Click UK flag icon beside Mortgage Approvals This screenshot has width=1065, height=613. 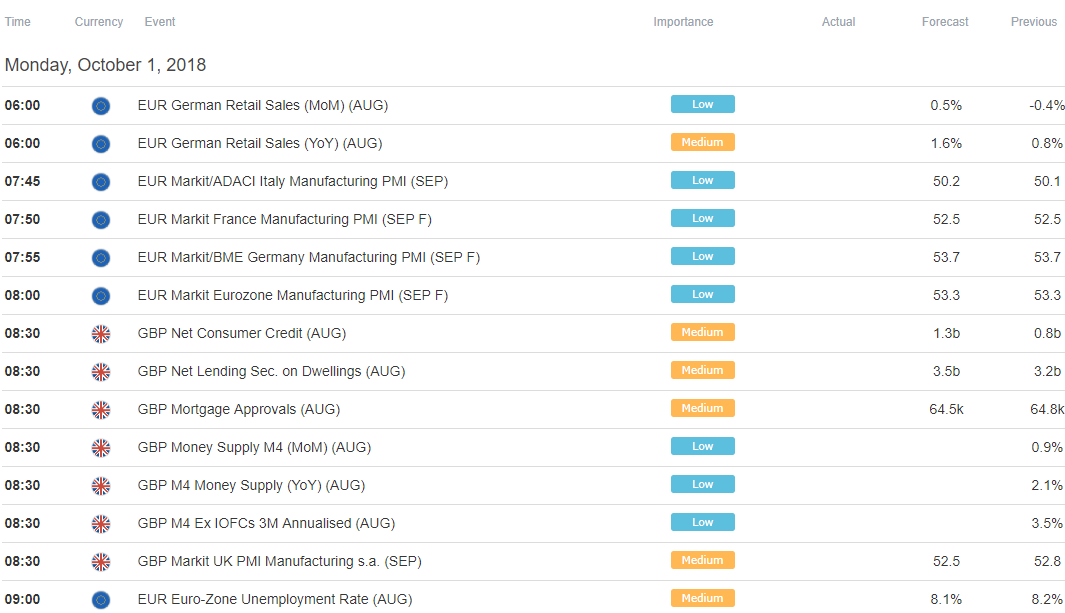(x=101, y=410)
